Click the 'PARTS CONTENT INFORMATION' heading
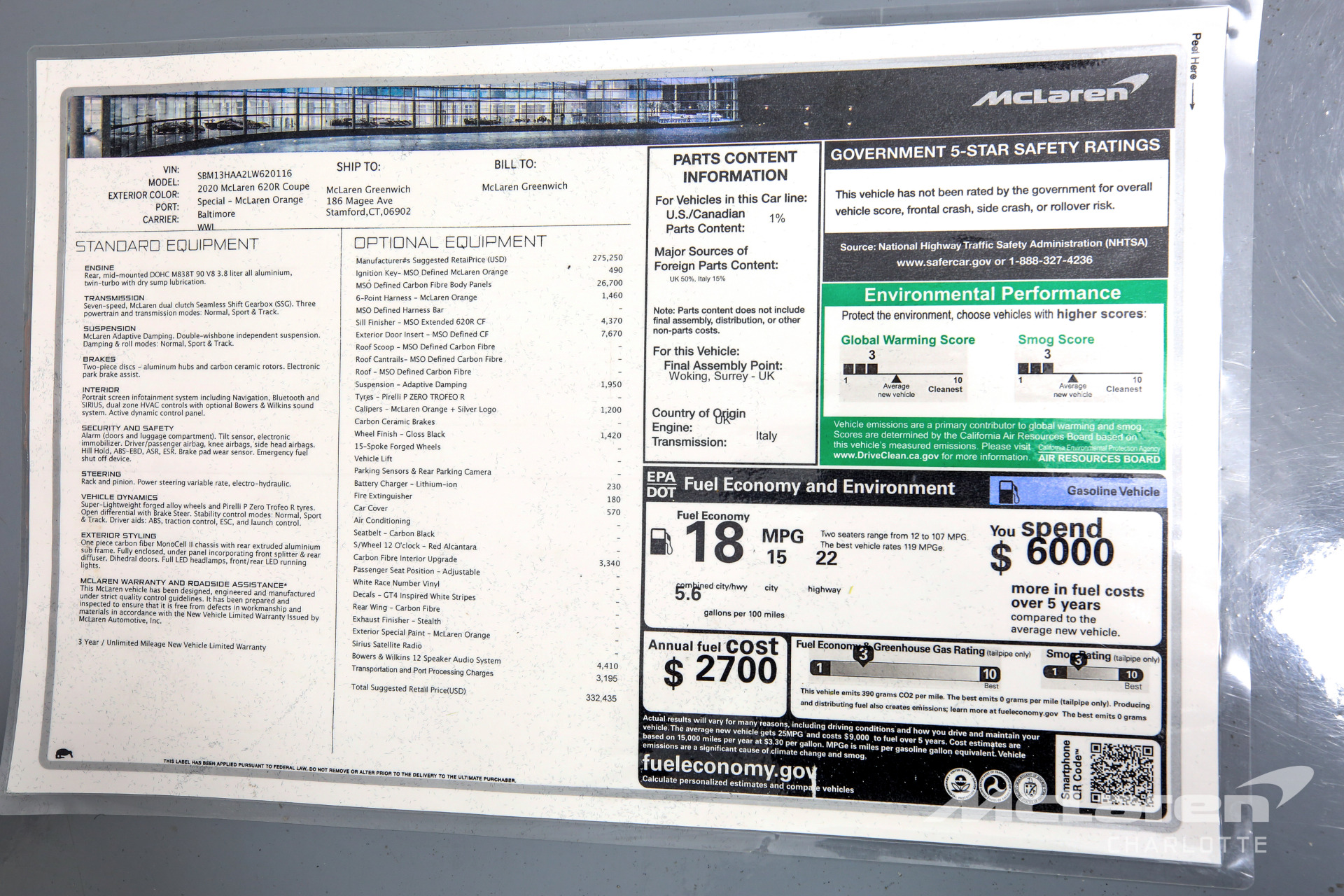Screen dimensions: 1344x896 point(735,167)
